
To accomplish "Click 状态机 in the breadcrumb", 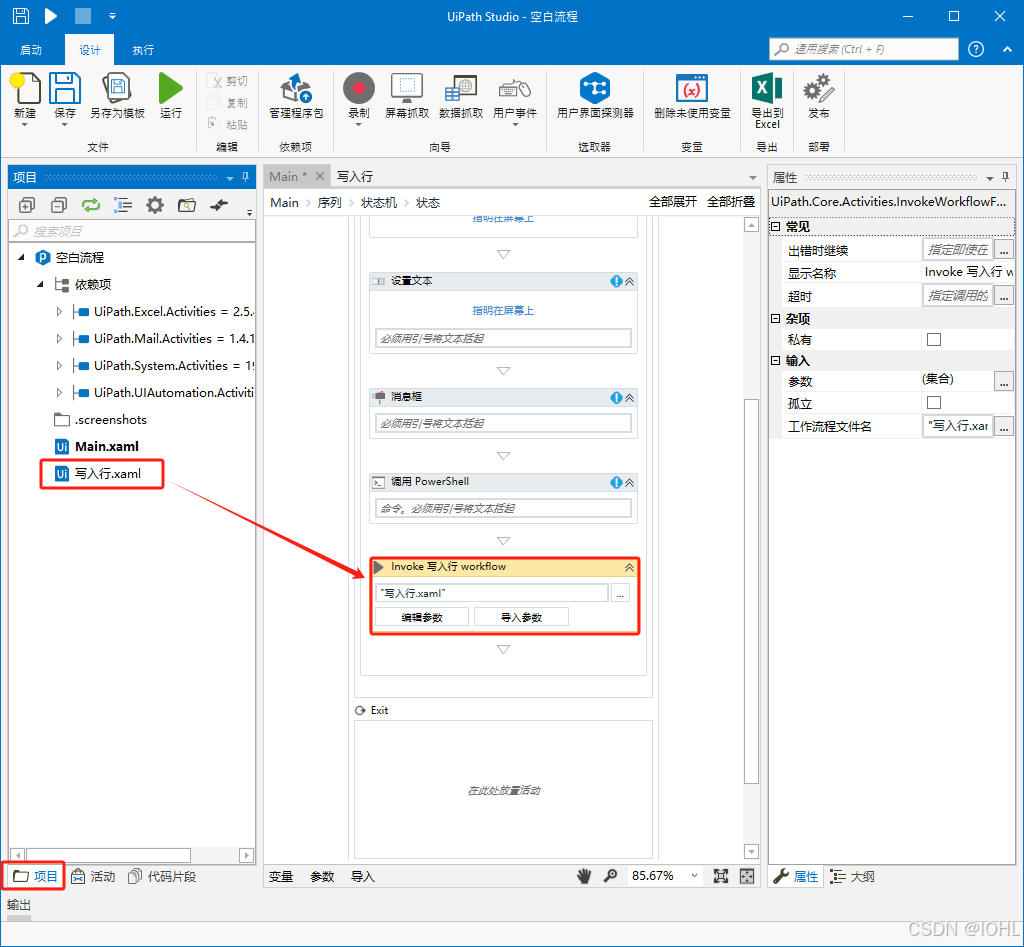I will coord(379,202).
